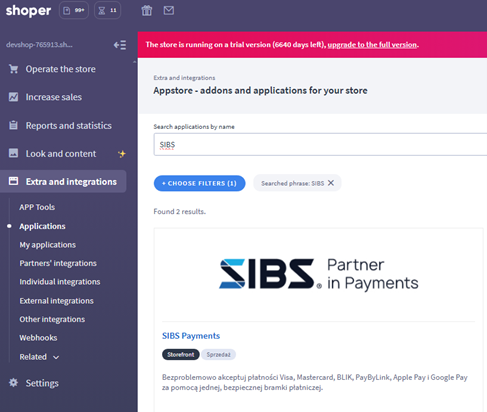Collapse sidebar with the arrow-lines icon

click(120, 45)
